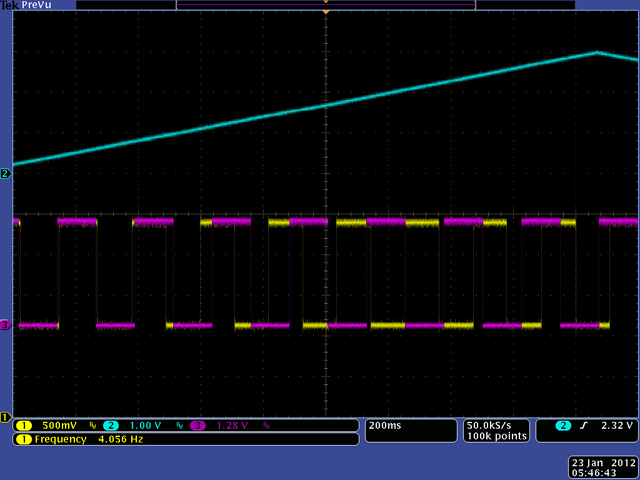This screenshot has width=640, height=480.
Task: Click the channel 3 magenta badge
Action: 197,425
